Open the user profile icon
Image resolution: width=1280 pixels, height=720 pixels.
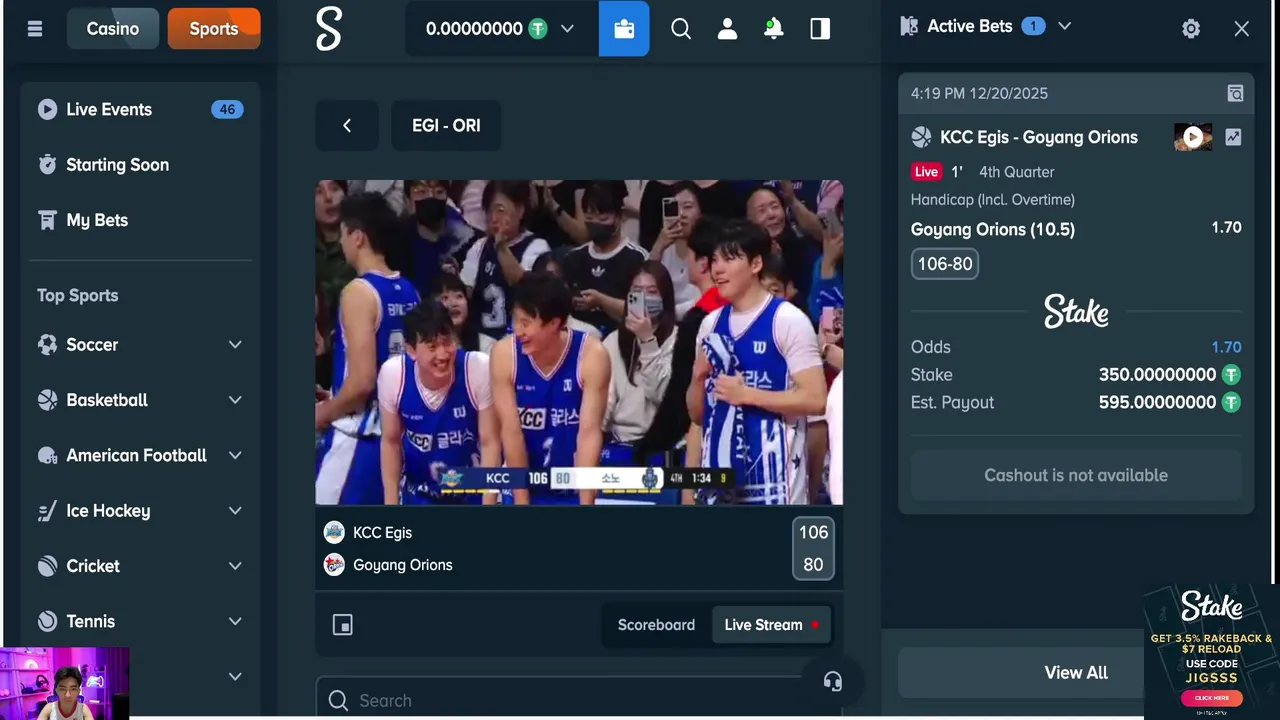pyautogui.click(x=727, y=29)
